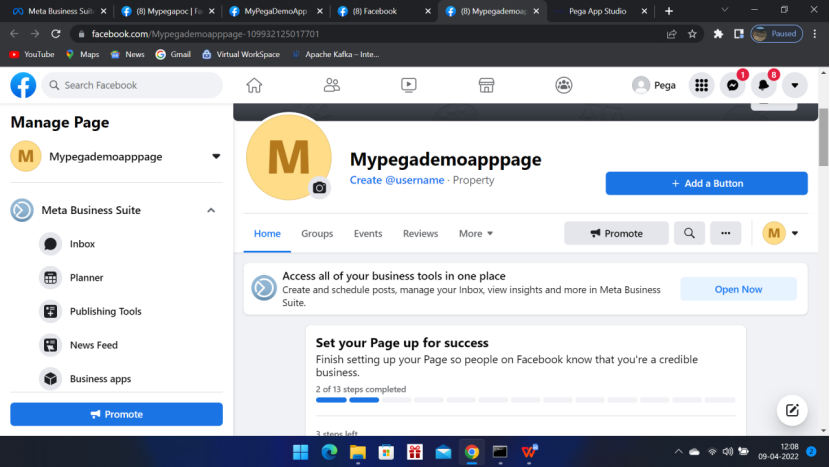The image size is (830, 467).
Task: Click the sidebar Promote button
Action: (116, 414)
